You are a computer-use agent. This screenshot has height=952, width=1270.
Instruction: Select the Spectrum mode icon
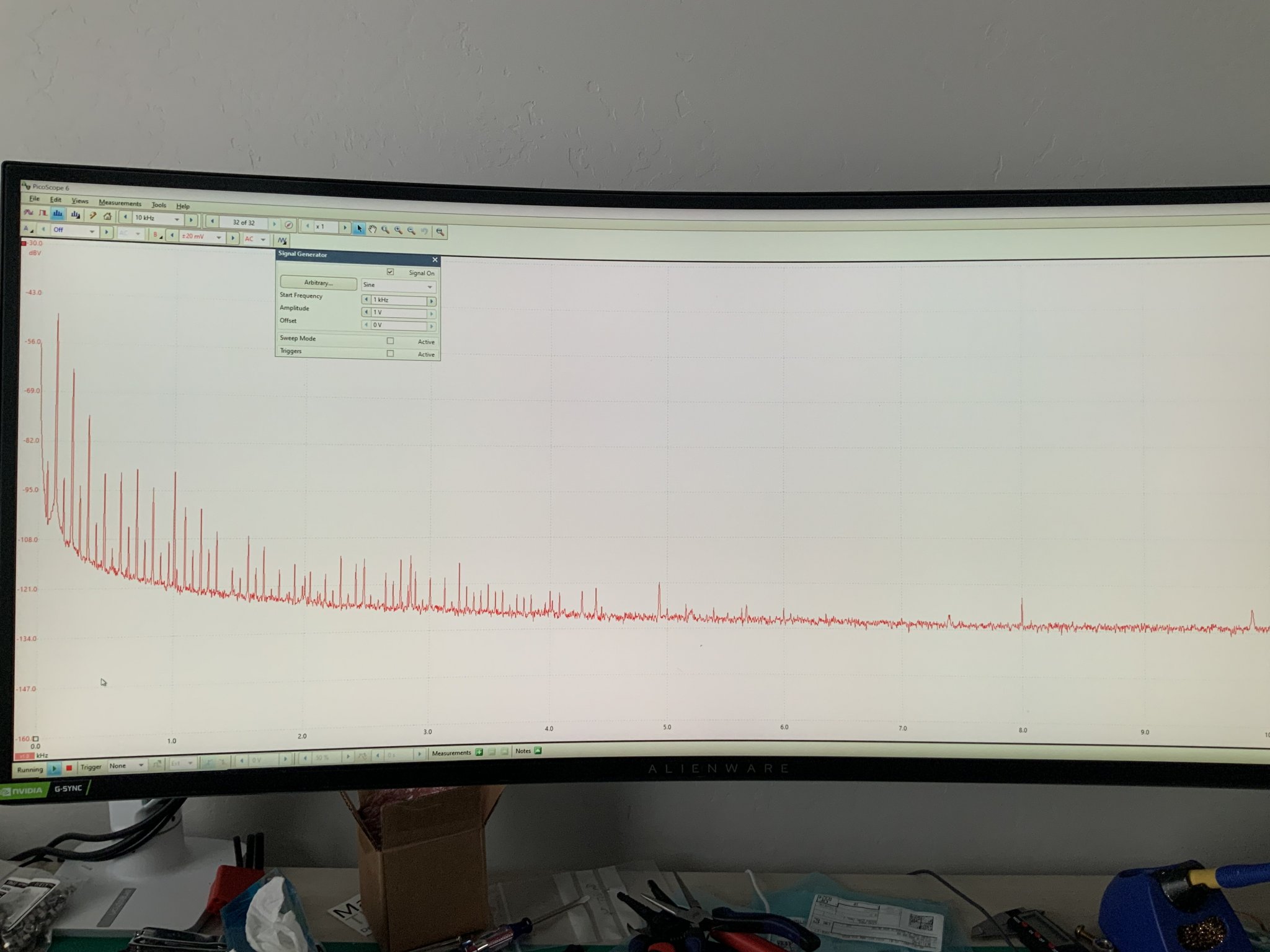[x=58, y=213]
